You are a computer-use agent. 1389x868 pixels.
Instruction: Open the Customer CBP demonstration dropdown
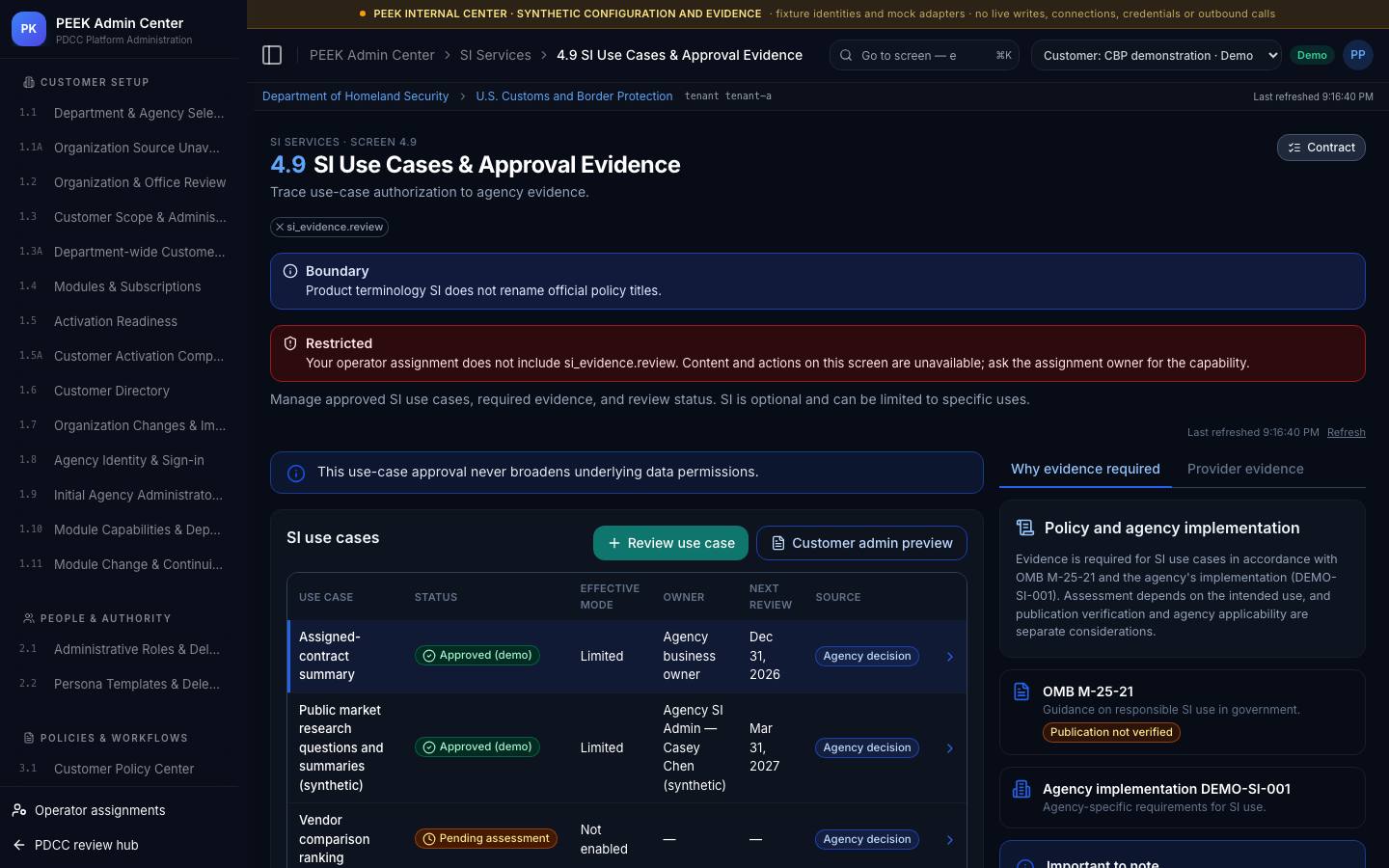coord(1157,55)
